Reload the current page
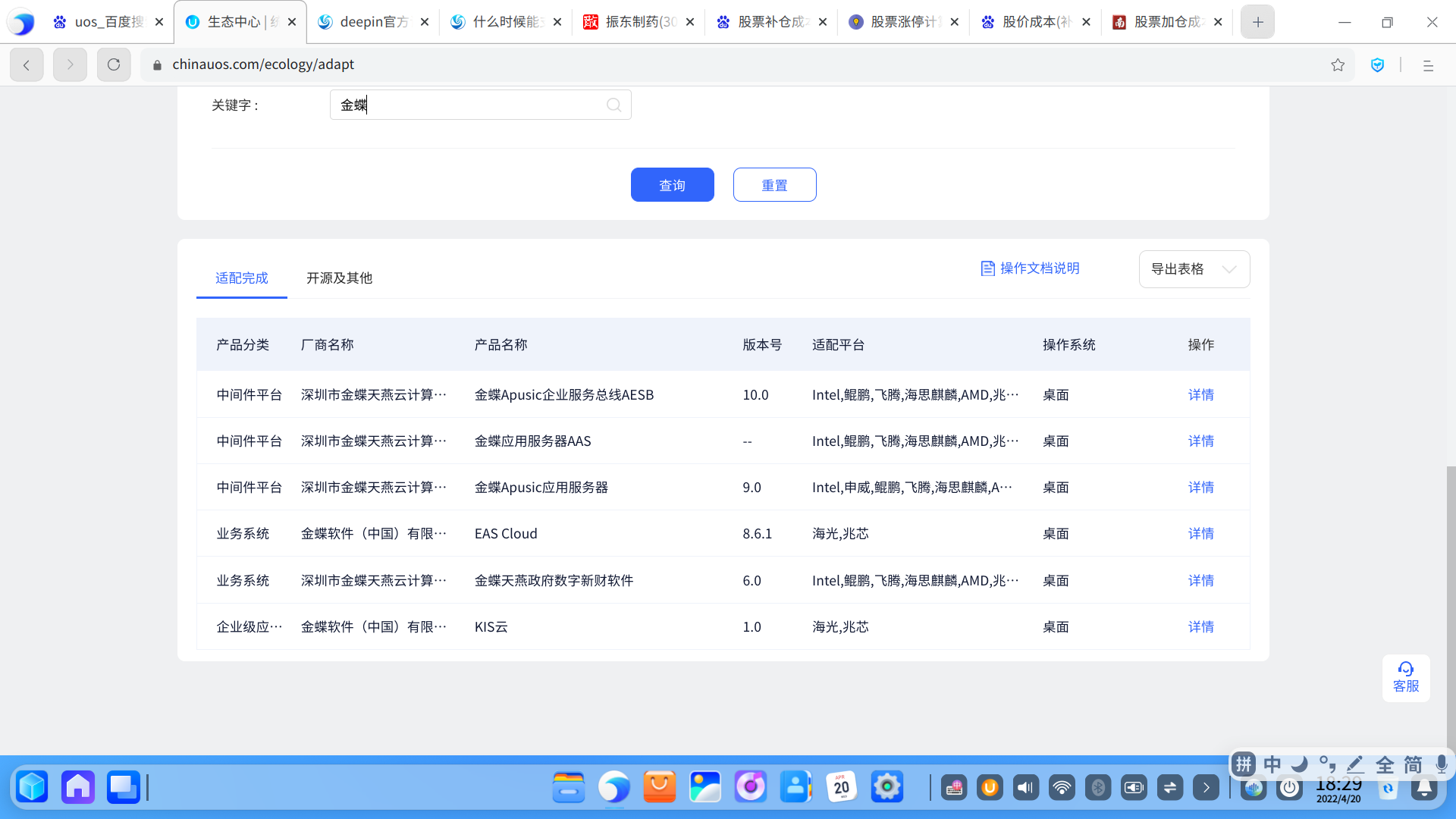The width and height of the screenshot is (1456, 819). click(114, 65)
